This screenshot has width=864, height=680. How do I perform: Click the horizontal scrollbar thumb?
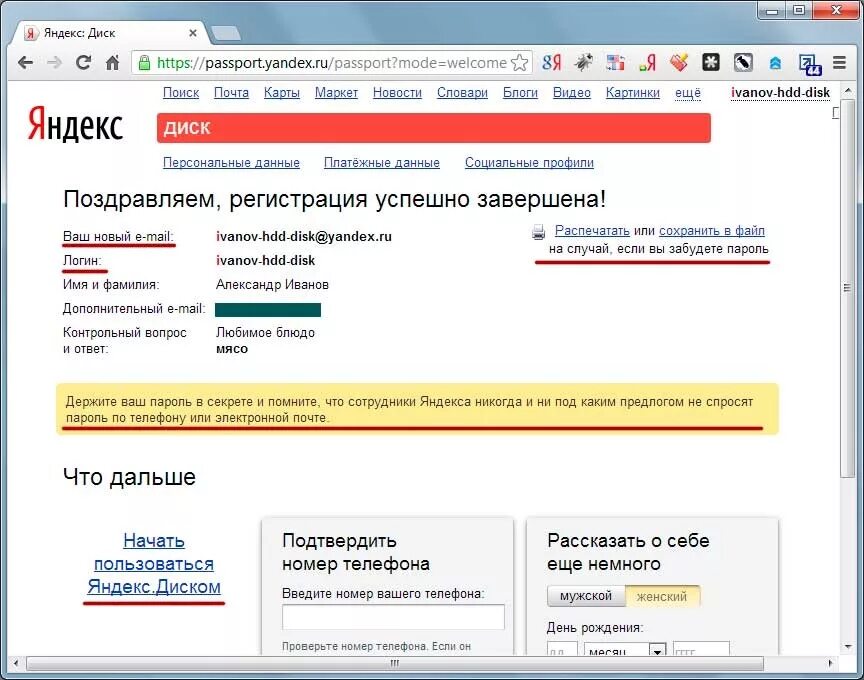pyautogui.click(x=395, y=663)
